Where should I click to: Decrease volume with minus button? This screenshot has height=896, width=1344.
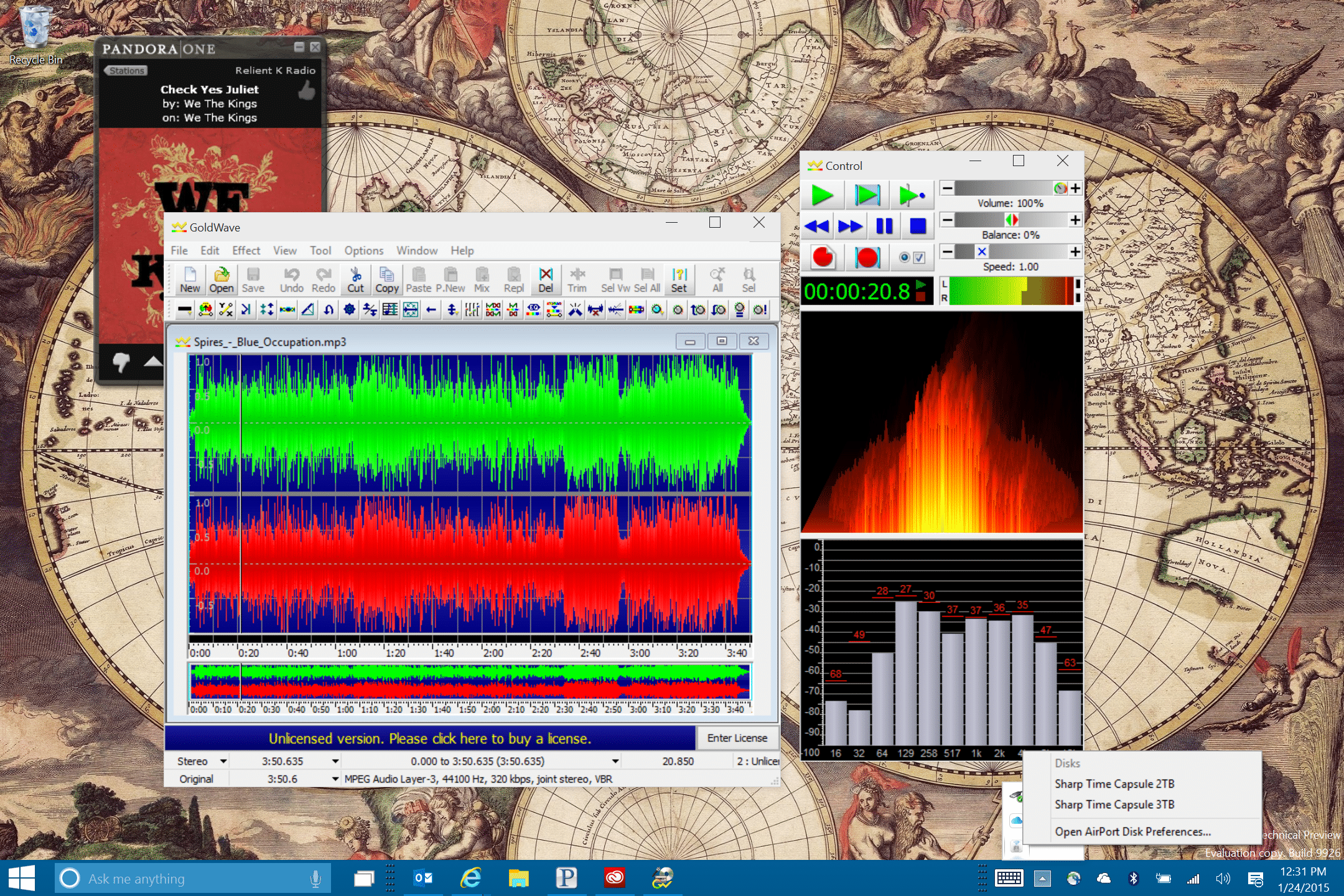[947, 188]
